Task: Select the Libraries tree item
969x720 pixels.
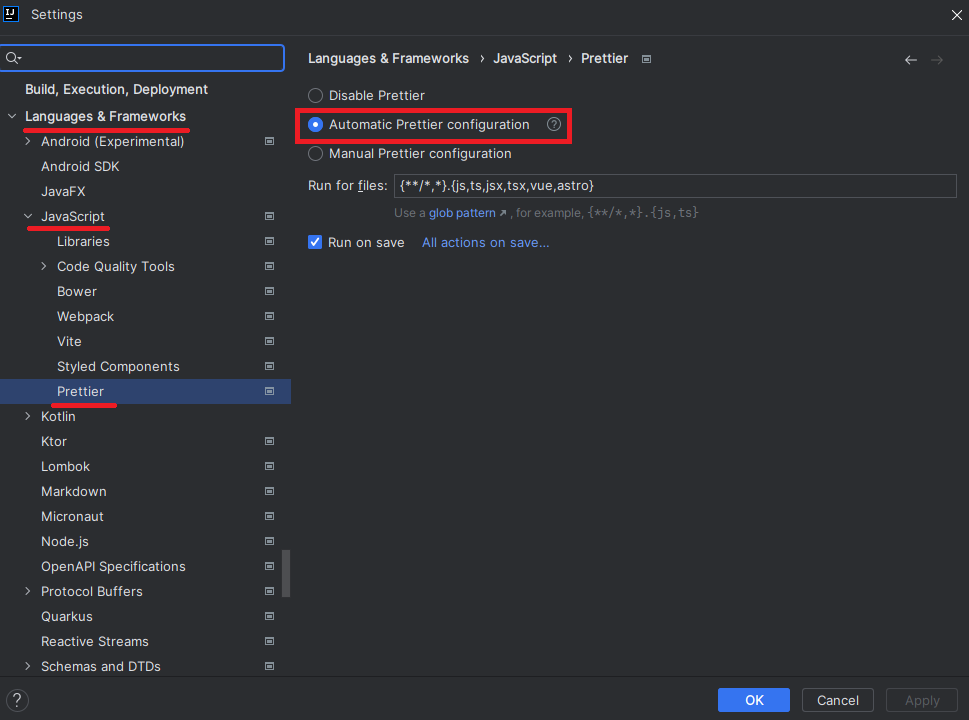Action: 83,242
